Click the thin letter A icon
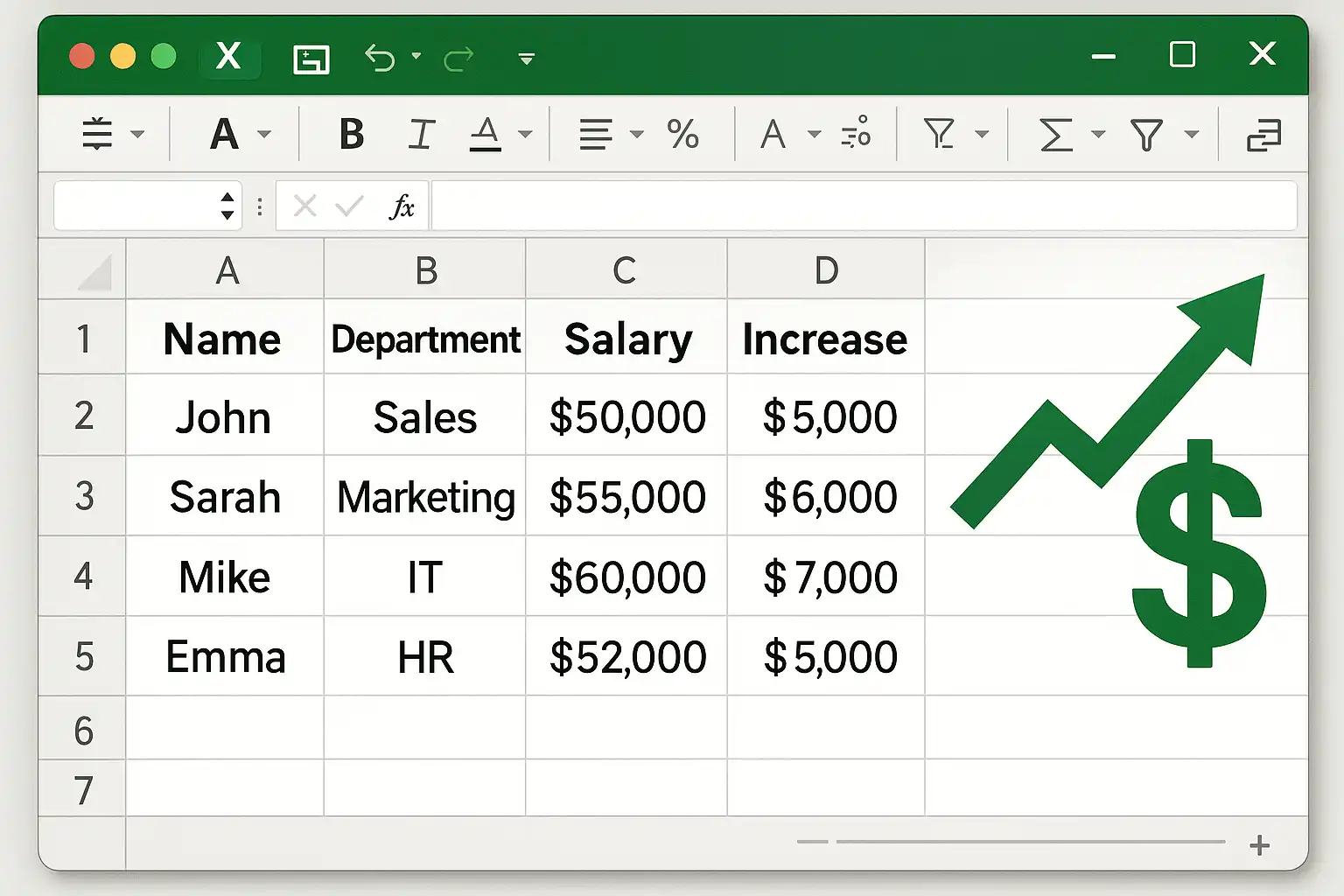The width and height of the screenshot is (1344, 896). pos(773,135)
